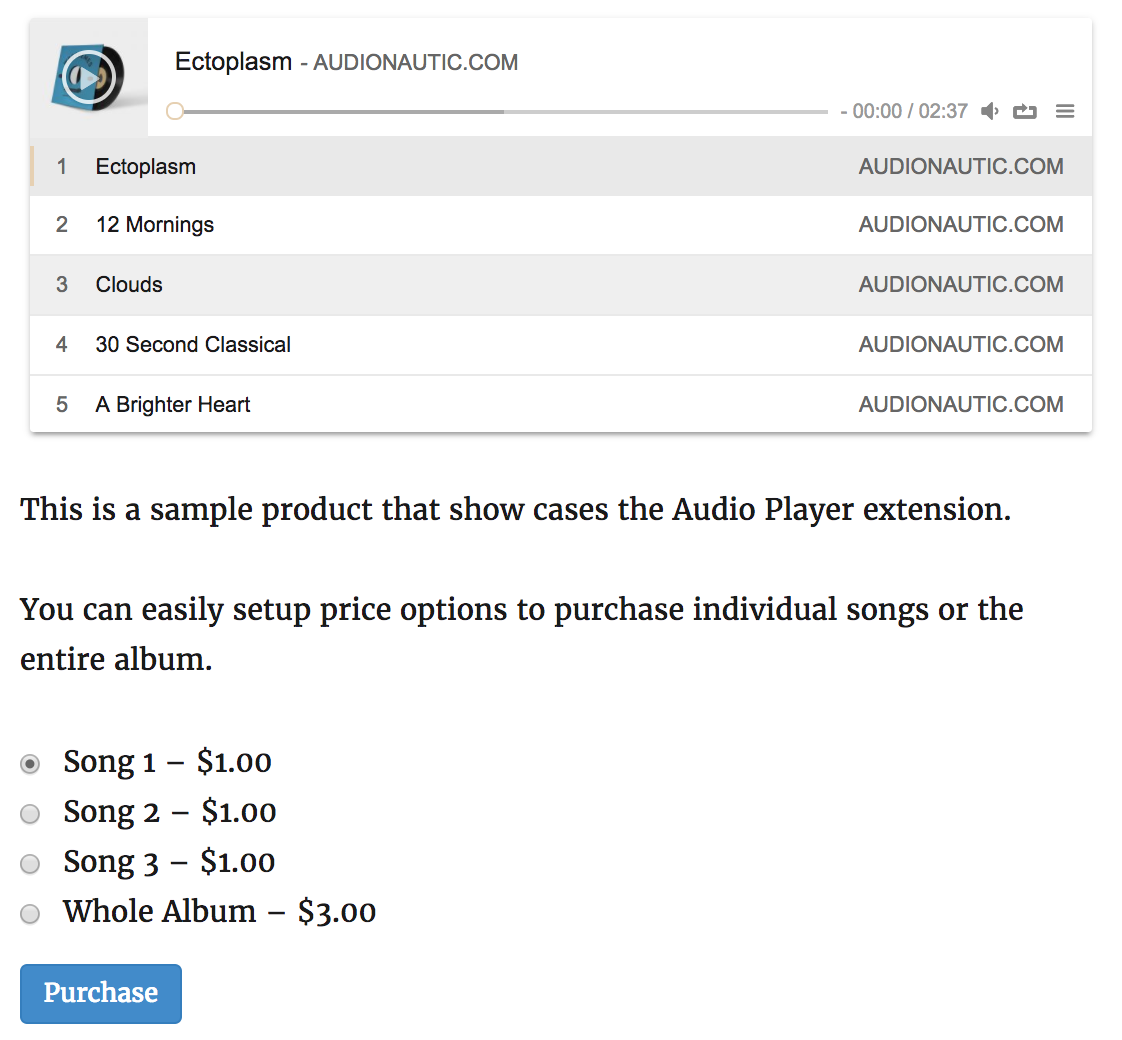Enable loop playback with the repeat icon
The width and height of the screenshot is (1122, 1040).
pos(1025,111)
